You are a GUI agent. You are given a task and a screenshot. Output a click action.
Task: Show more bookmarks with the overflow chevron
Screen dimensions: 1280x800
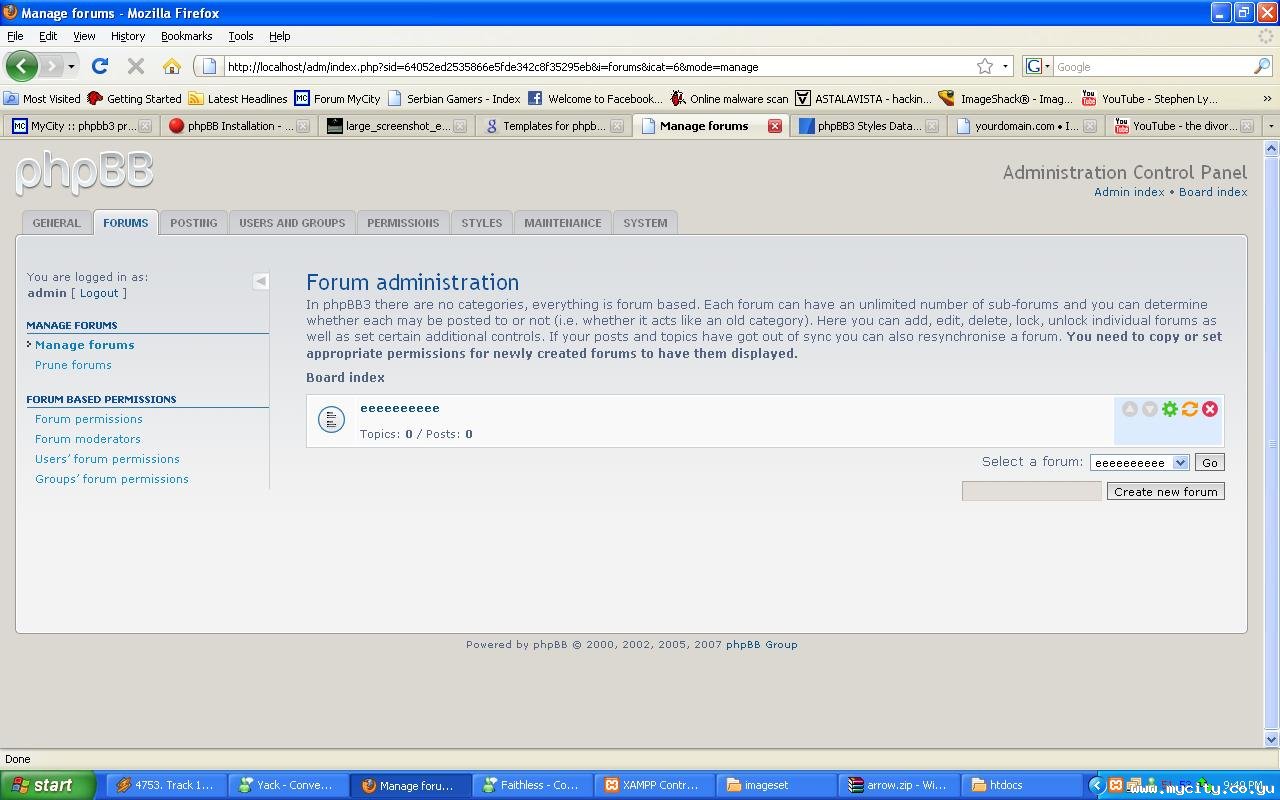(1267, 98)
